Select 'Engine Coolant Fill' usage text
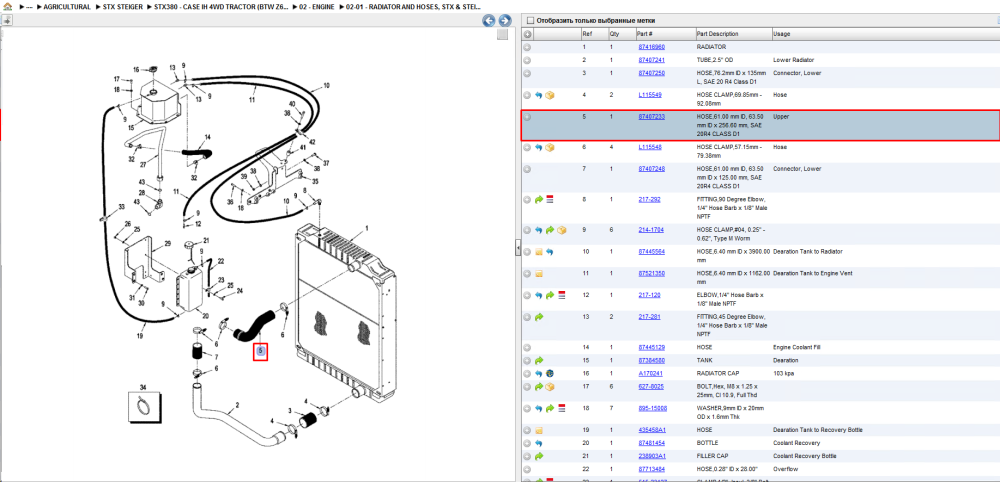This screenshot has width=1000, height=482. [x=799, y=347]
